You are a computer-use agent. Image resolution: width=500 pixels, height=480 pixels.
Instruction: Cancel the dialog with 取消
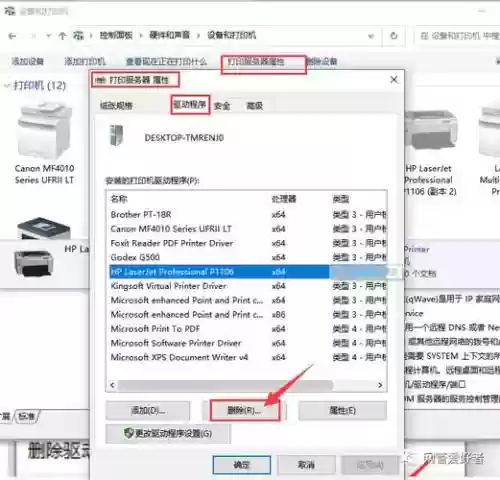pyautogui.click(x=306, y=465)
